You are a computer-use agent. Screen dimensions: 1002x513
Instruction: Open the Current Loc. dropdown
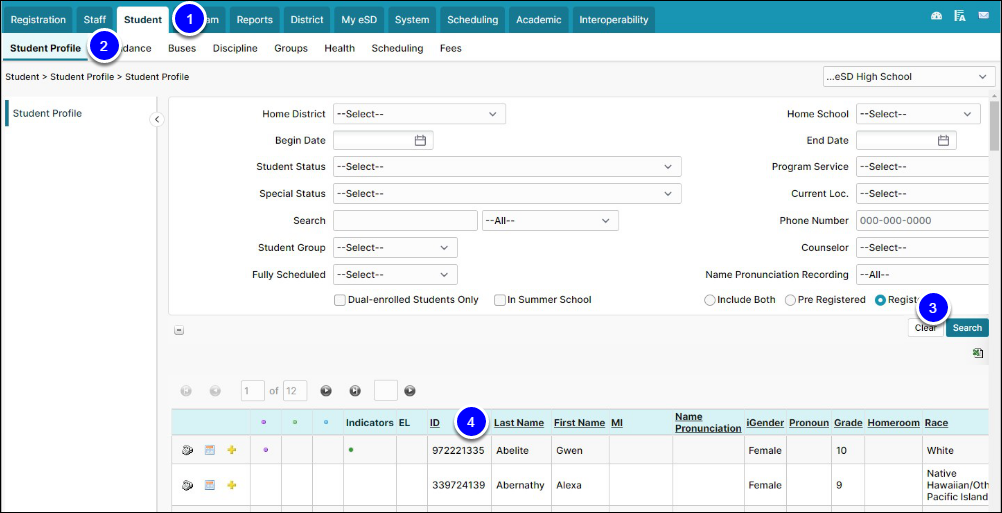point(923,194)
